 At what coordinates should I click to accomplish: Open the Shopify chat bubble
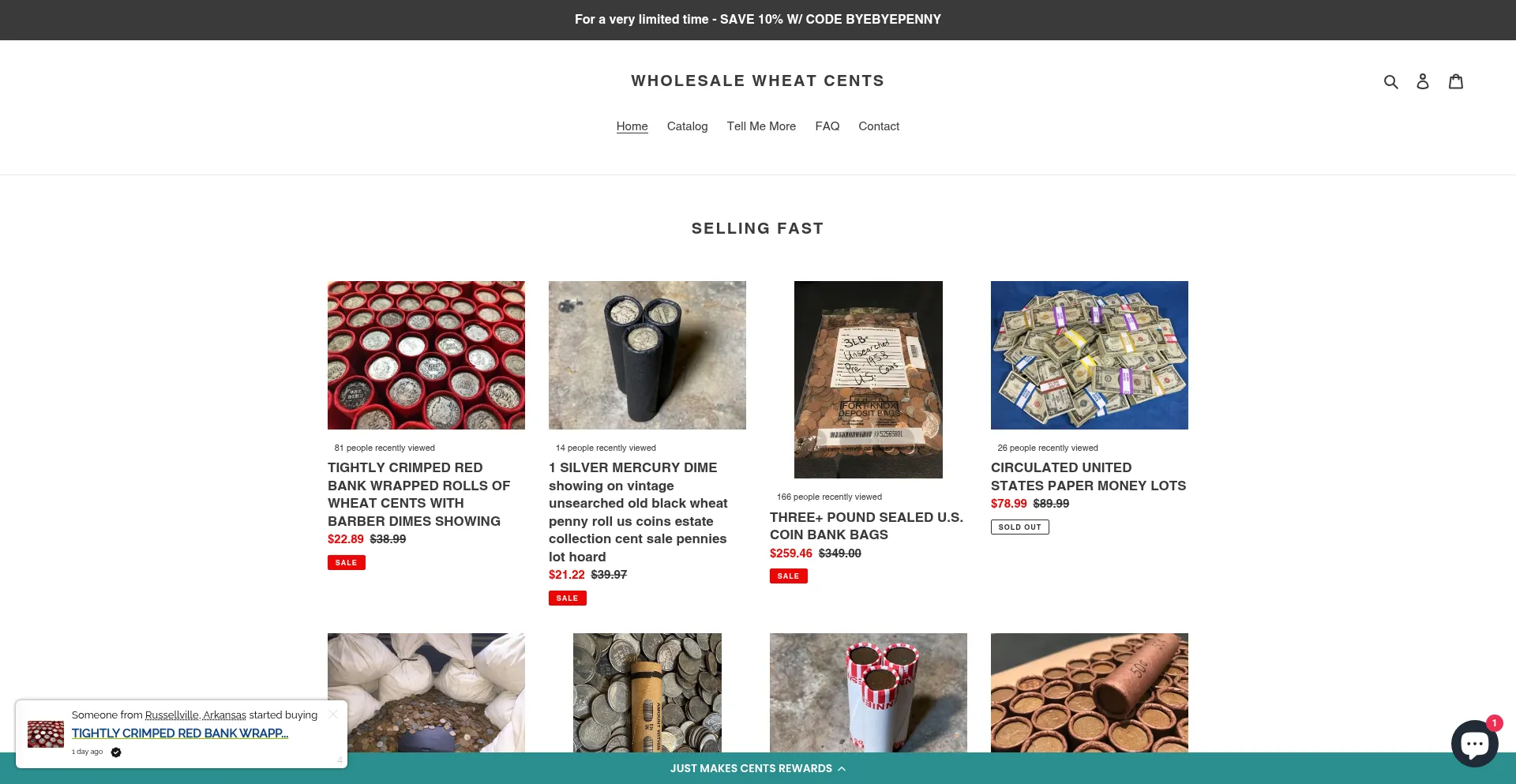tap(1474, 743)
